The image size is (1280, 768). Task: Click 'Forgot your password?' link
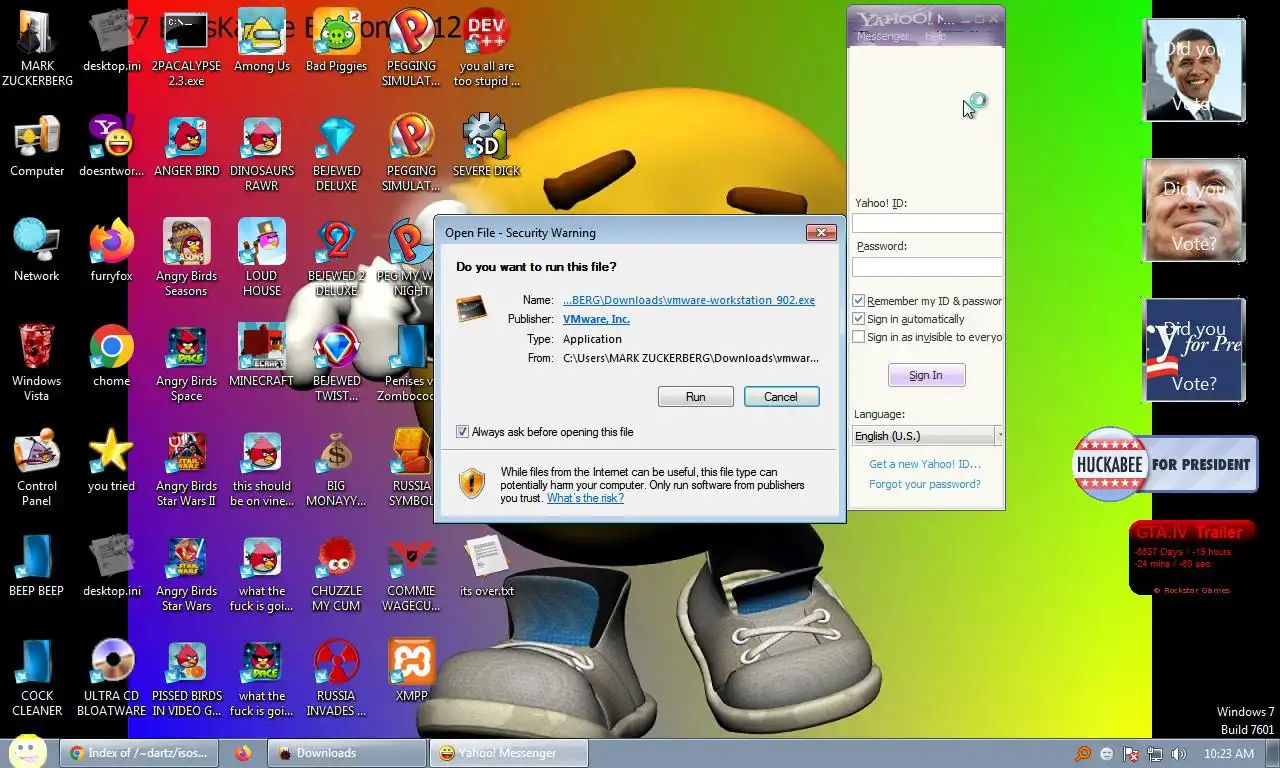click(925, 484)
